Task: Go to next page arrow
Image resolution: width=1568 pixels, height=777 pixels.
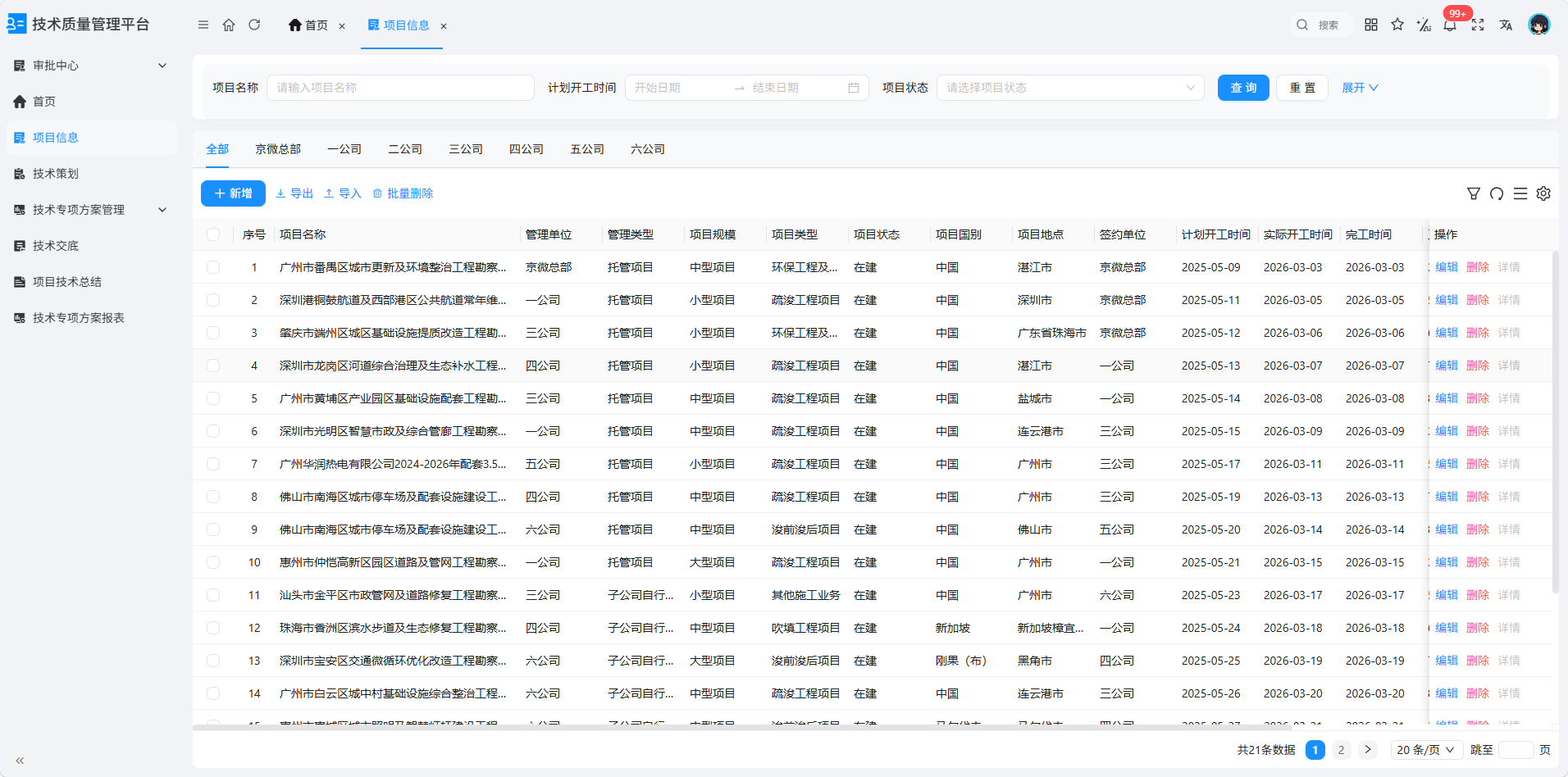Action: point(1368,750)
